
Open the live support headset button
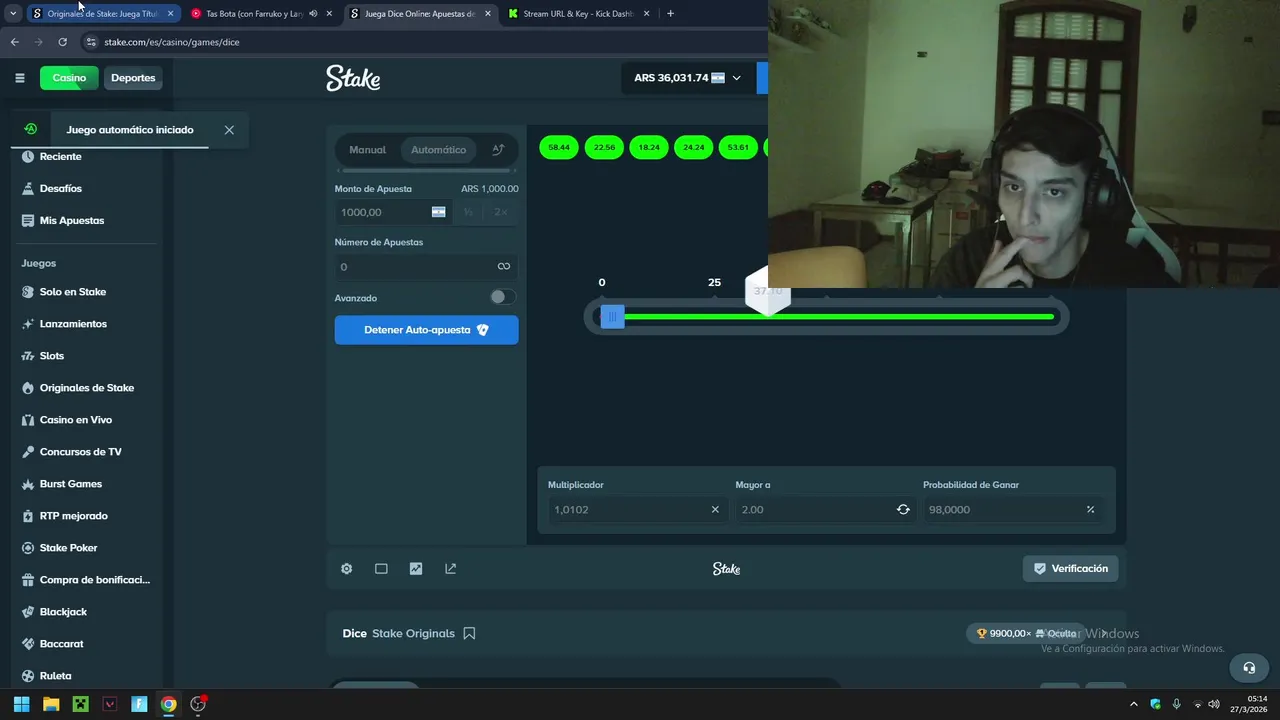(x=1249, y=668)
